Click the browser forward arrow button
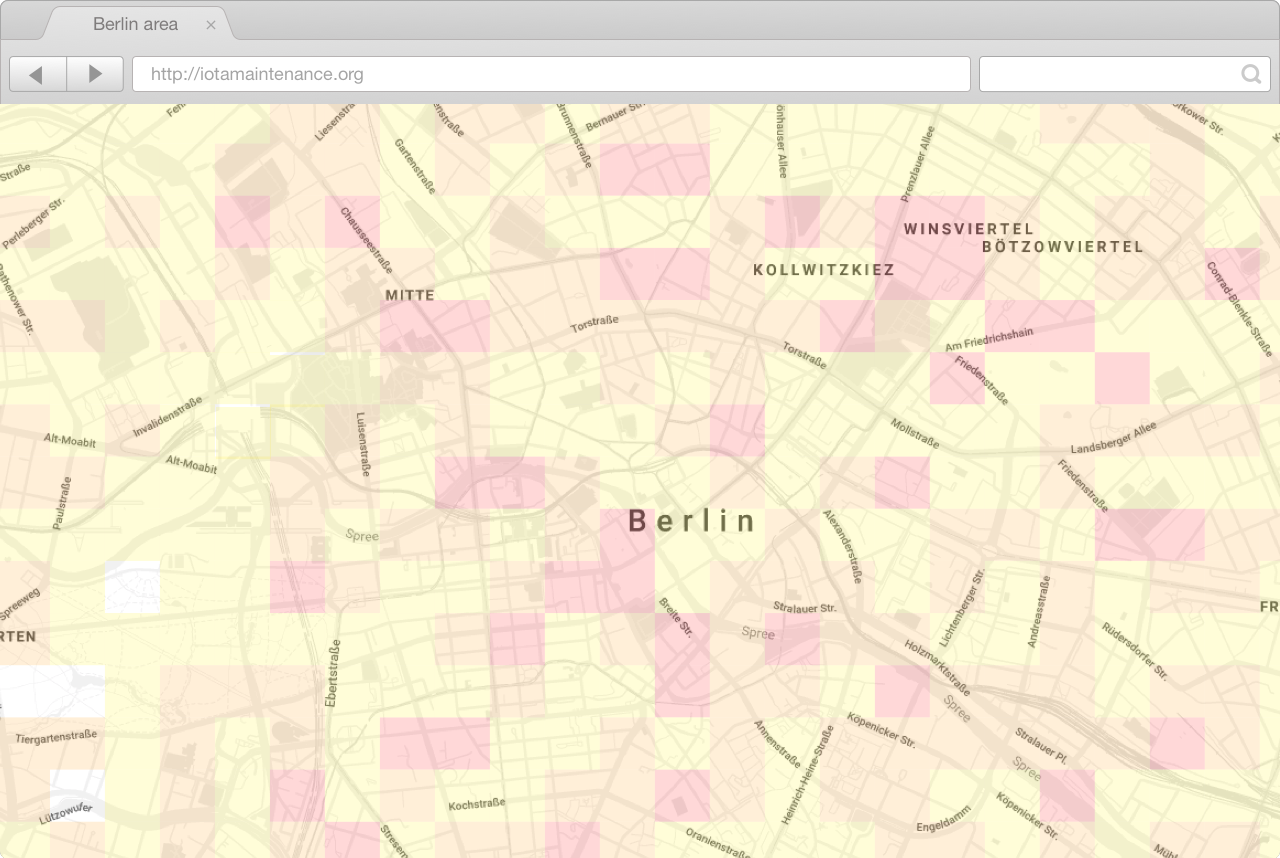 click(95, 74)
